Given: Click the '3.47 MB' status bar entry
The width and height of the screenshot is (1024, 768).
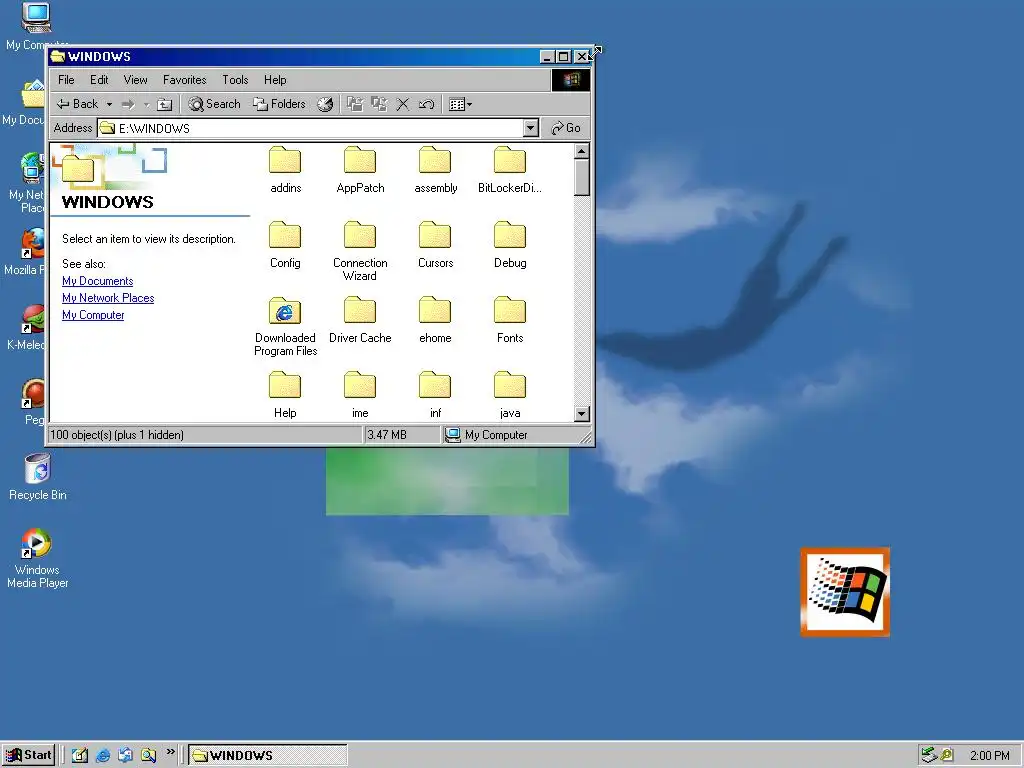Looking at the screenshot, I should click(x=387, y=435).
